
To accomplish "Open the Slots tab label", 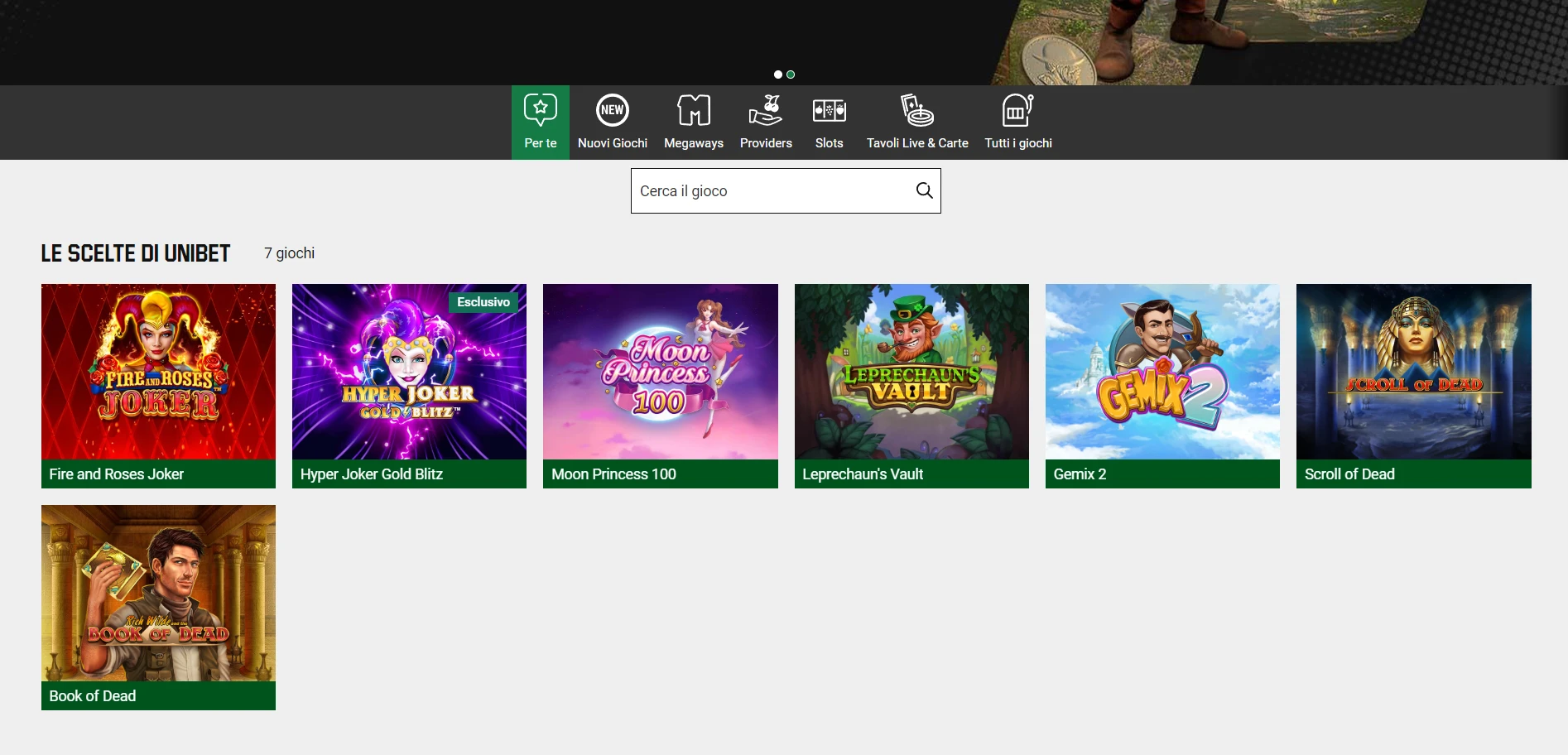I will tap(829, 143).
